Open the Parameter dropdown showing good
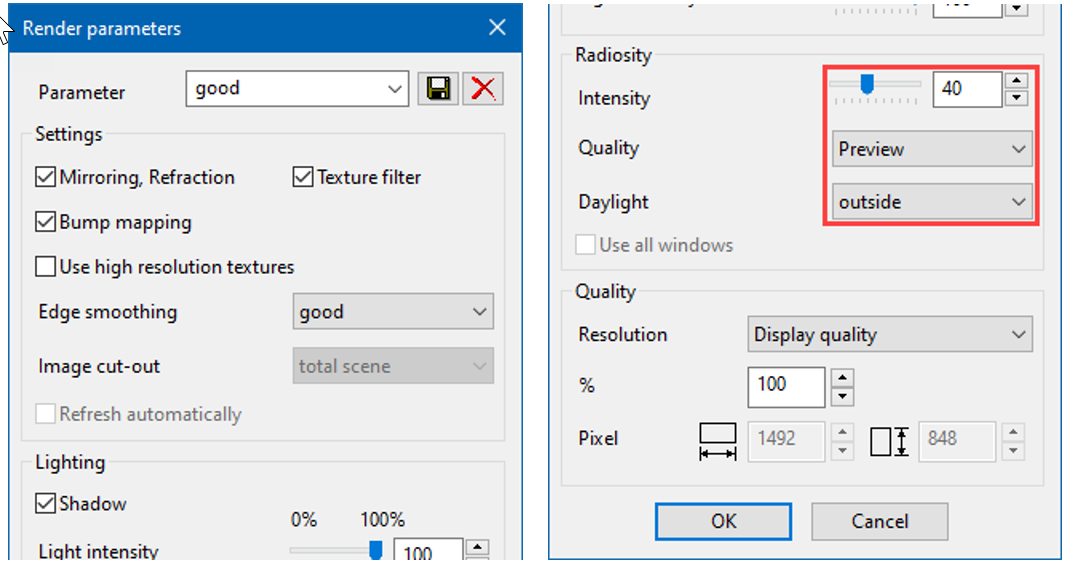Image resolution: width=1071 pixels, height=567 pixels. [x=297, y=89]
